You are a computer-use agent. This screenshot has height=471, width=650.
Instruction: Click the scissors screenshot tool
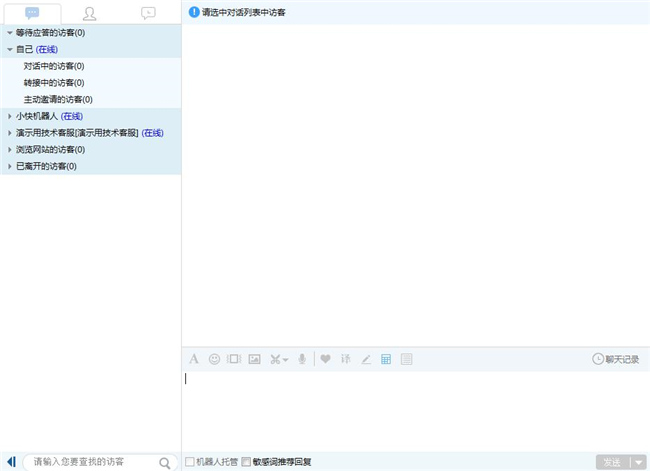(x=276, y=359)
